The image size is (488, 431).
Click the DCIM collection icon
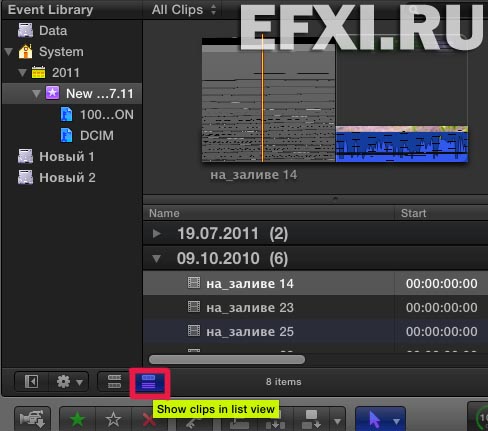pyautogui.click(x=66, y=135)
